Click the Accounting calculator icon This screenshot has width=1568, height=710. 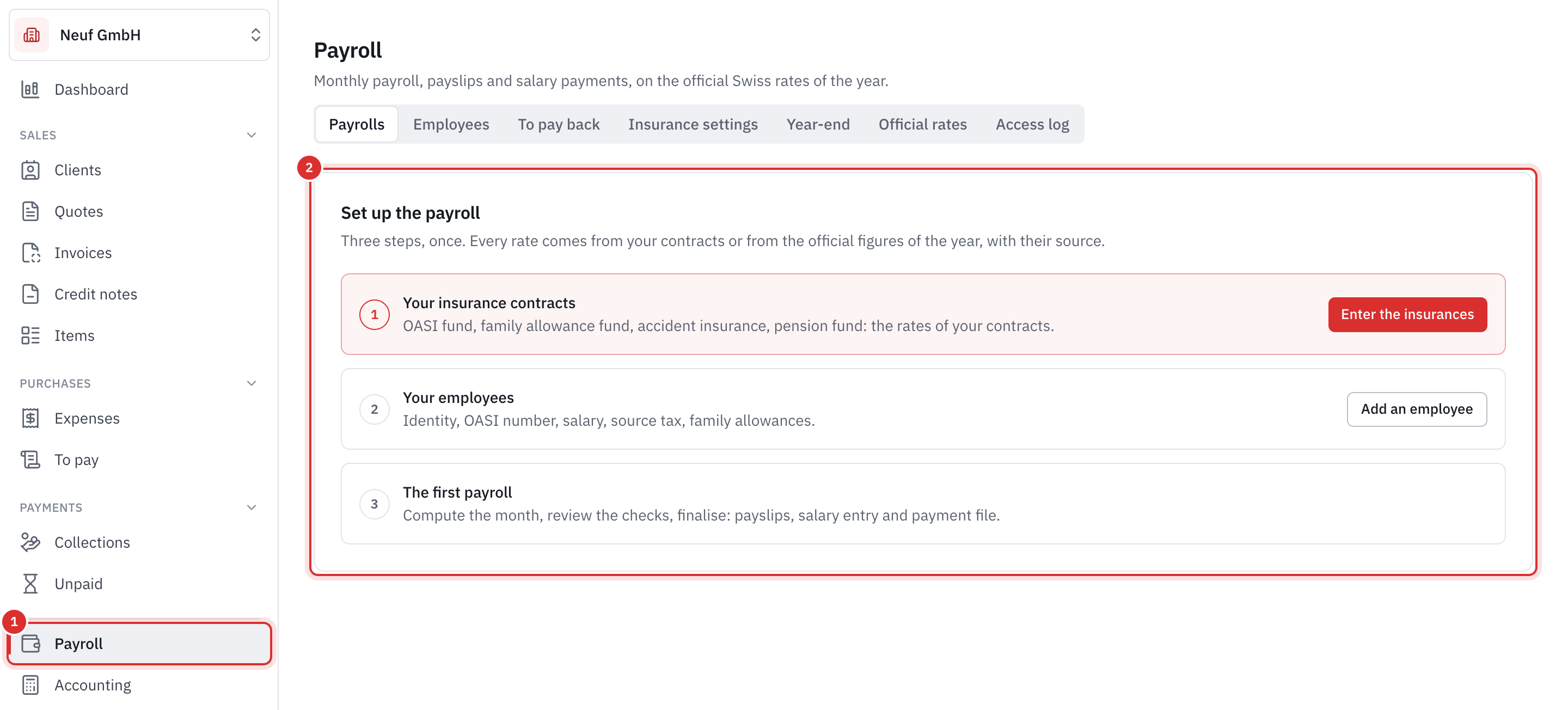pos(30,685)
